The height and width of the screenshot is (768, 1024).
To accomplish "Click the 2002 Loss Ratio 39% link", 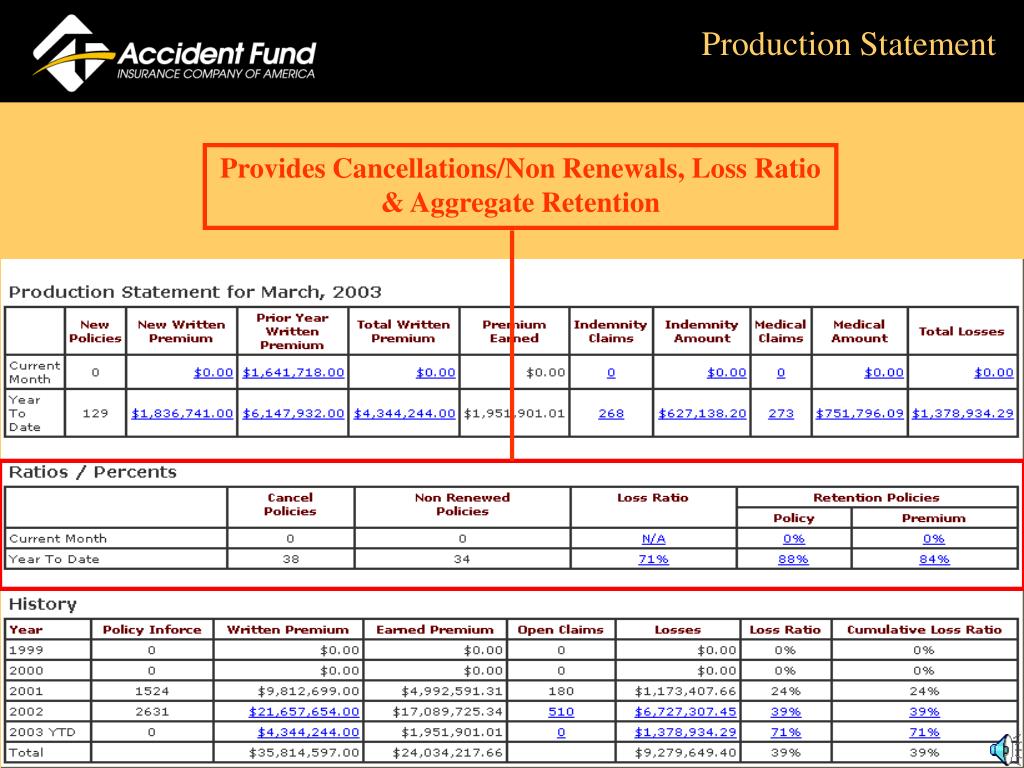I will point(785,711).
